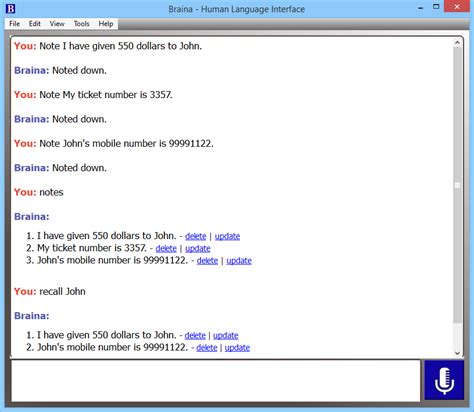Maximize the Braina window
The width and height of the screenshot is (474, 412).
(436, 7)
